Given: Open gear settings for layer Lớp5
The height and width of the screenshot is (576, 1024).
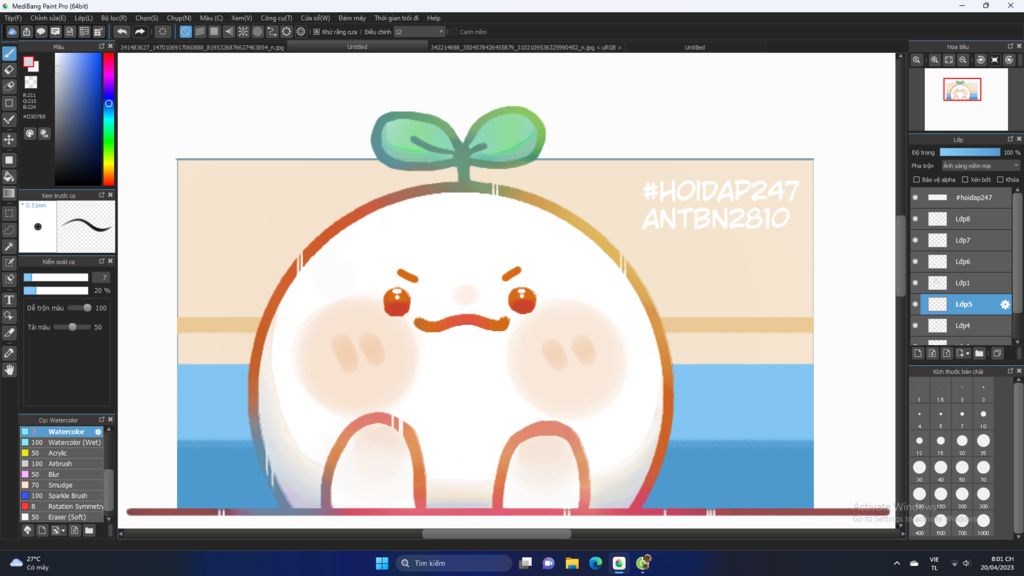Looking at the screenshot, I should (x=1005, y=304).
